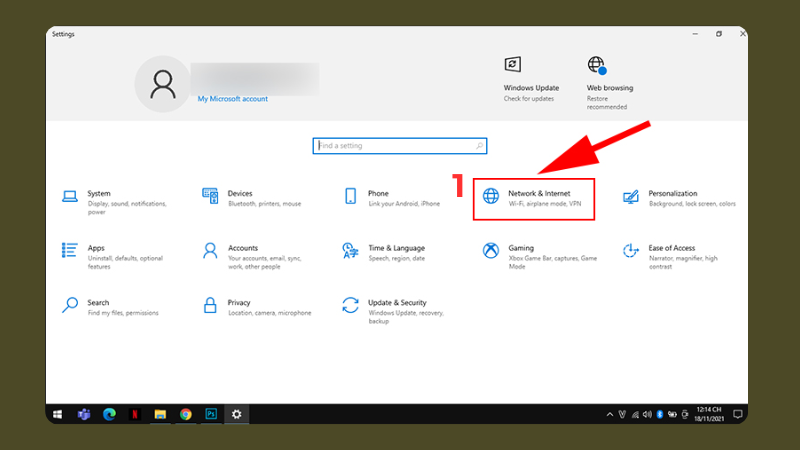Open the My Microsoft account link
The image size is (800, 450).
click(x=233, y=99)
